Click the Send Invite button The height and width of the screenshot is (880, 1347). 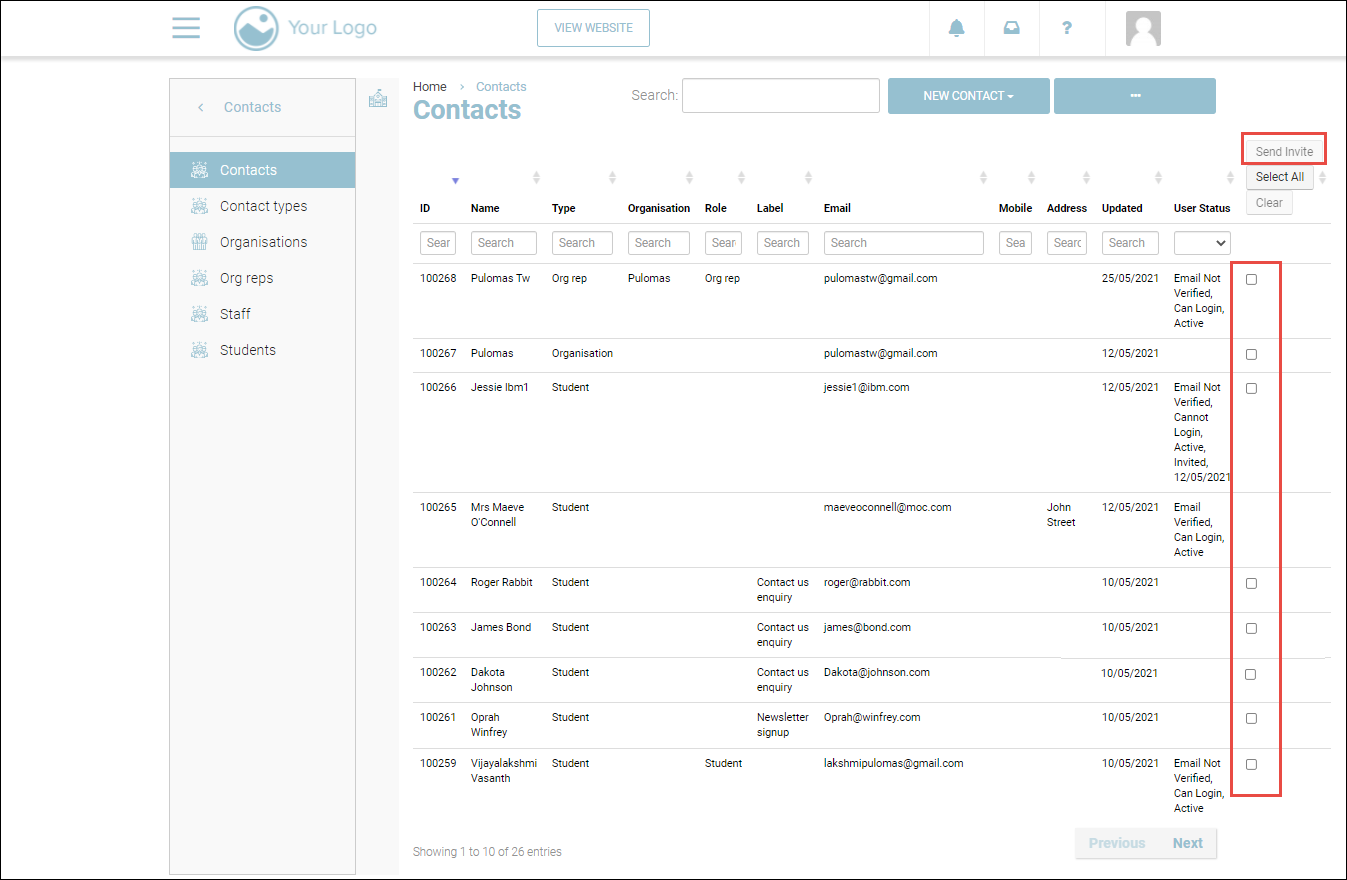(x=1284, y=151)
